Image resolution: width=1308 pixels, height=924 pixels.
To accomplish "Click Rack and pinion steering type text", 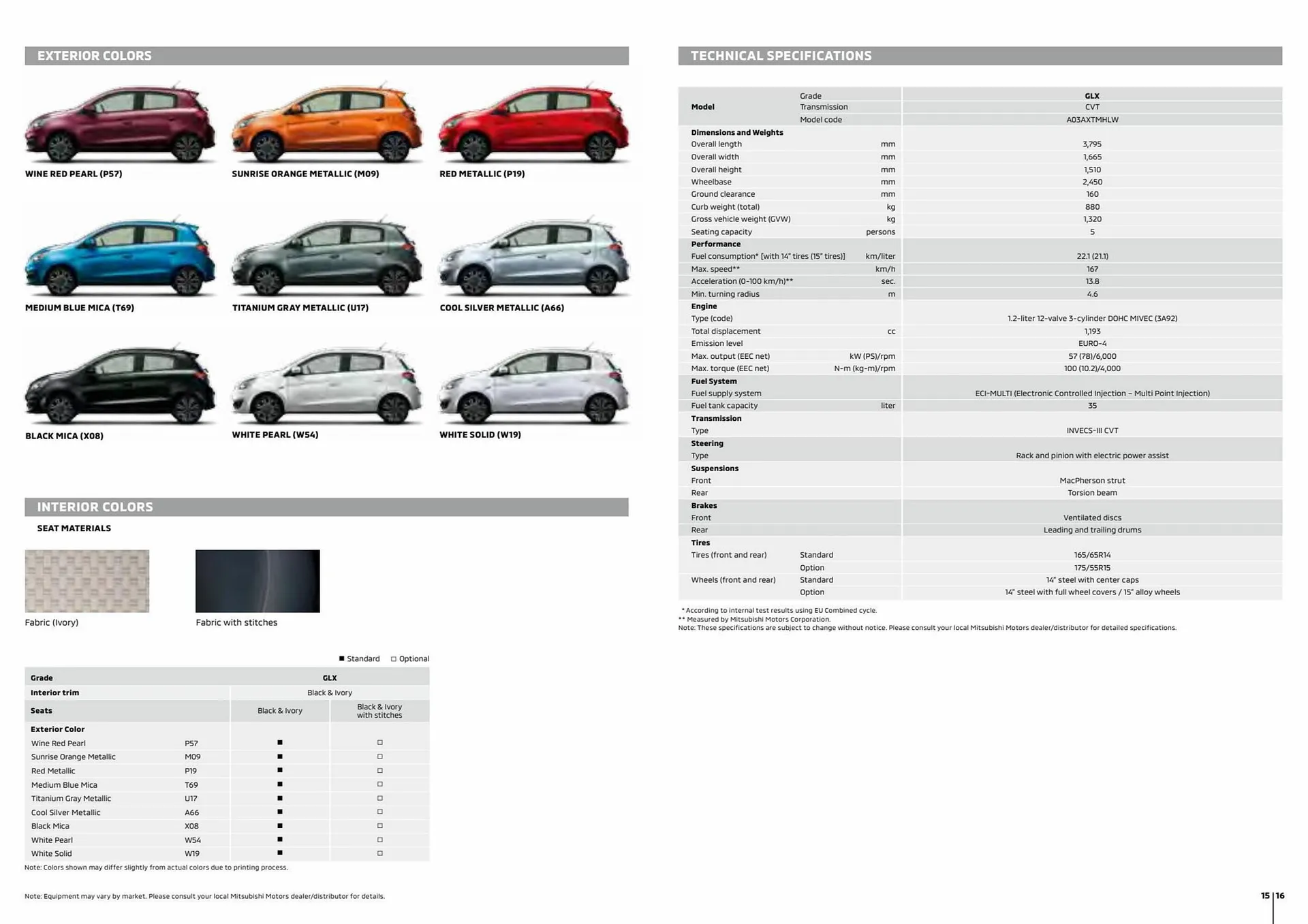I will click(x=1092, y=456).
